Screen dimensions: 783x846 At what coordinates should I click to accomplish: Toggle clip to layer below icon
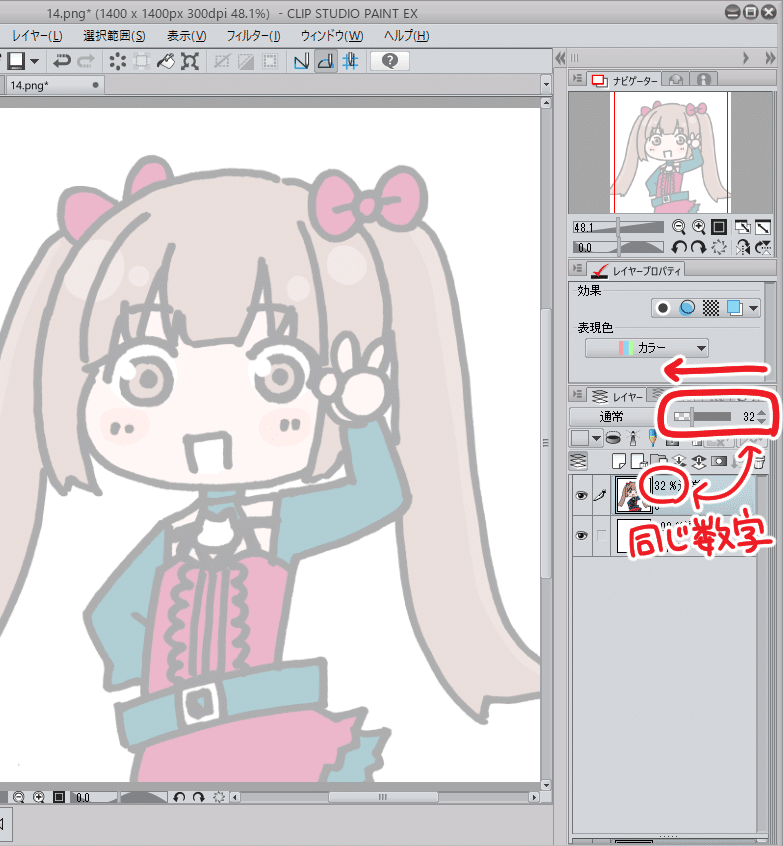(613, 438)
